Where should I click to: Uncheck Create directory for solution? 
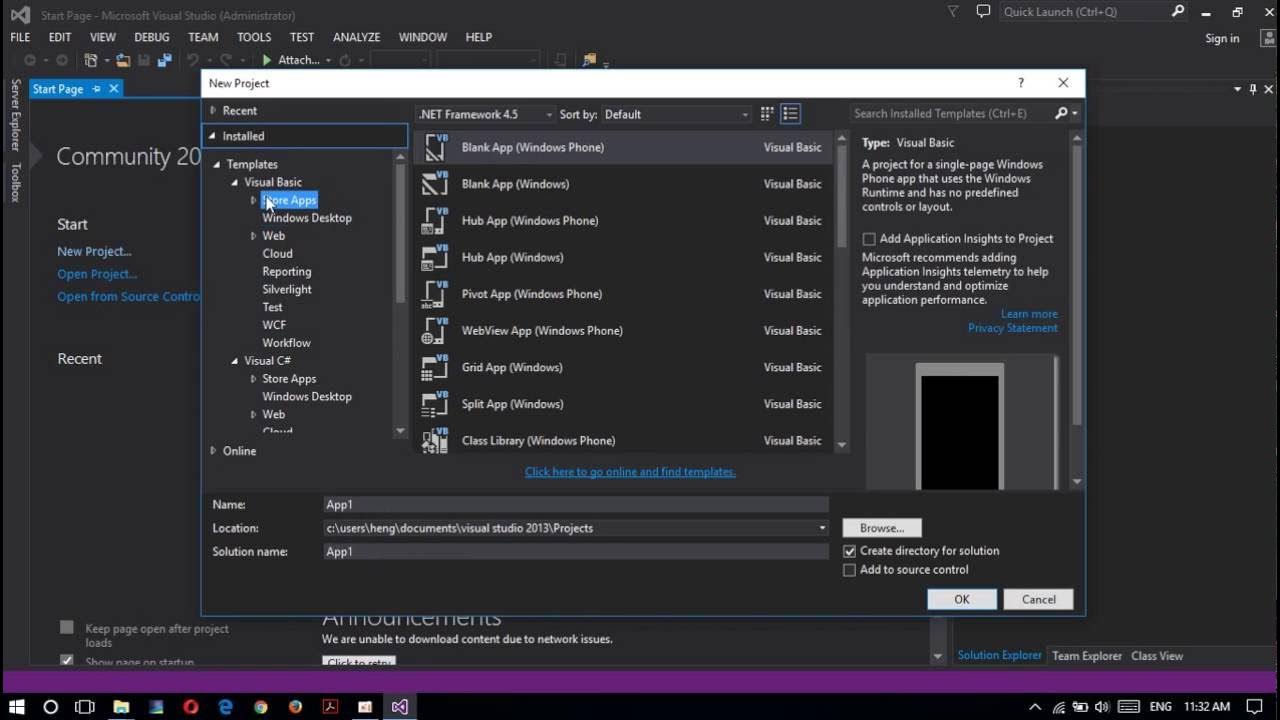[x=850, y=551]
